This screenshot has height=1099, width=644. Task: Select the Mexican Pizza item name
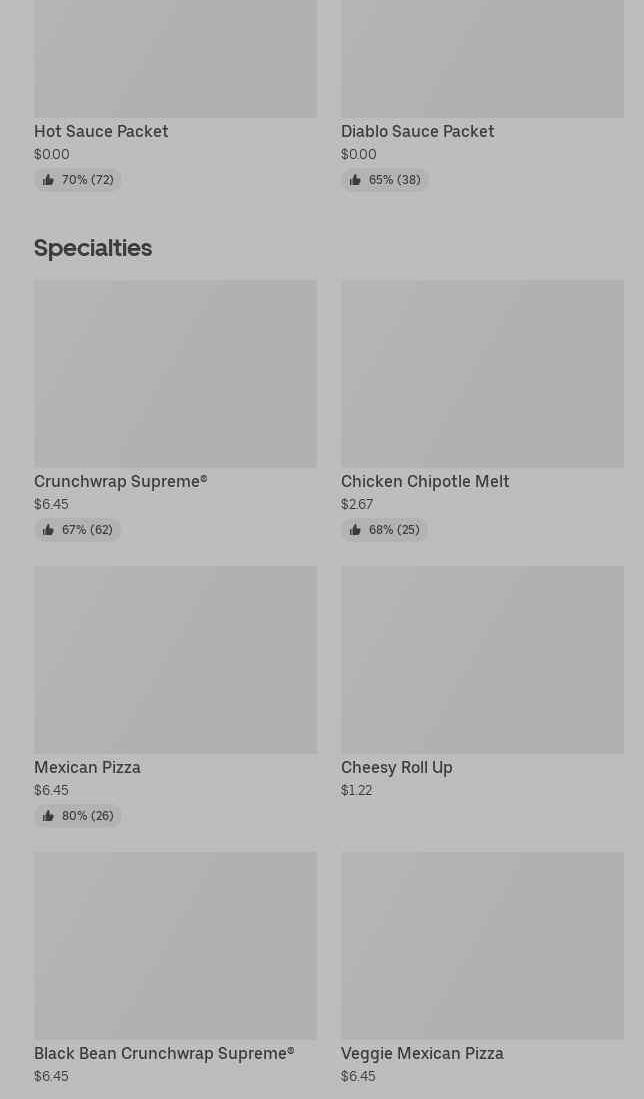coord(87,767)
